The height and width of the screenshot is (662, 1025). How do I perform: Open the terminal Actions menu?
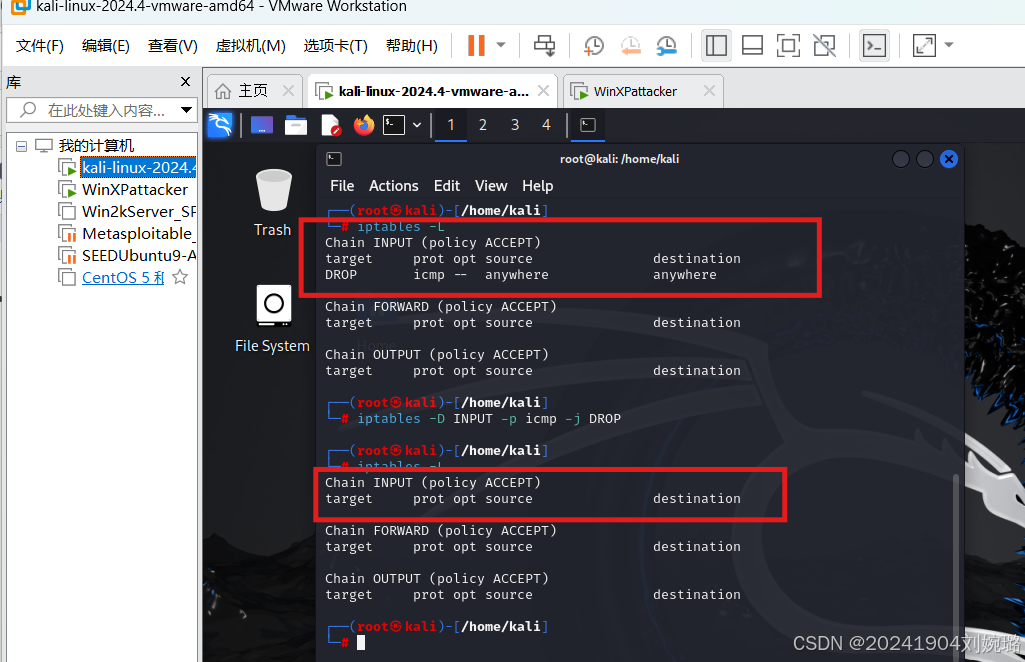tap(394, 186)
